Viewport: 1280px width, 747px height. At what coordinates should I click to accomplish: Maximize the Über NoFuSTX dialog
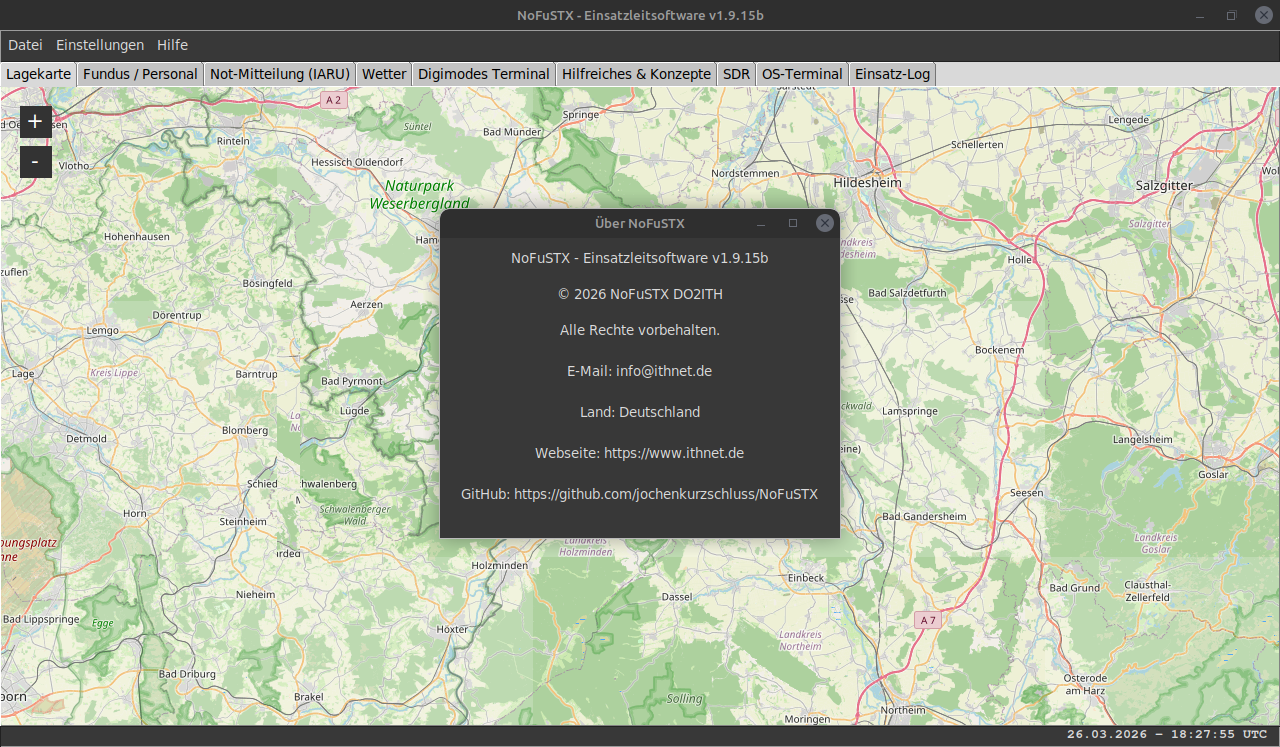[793, 223]
